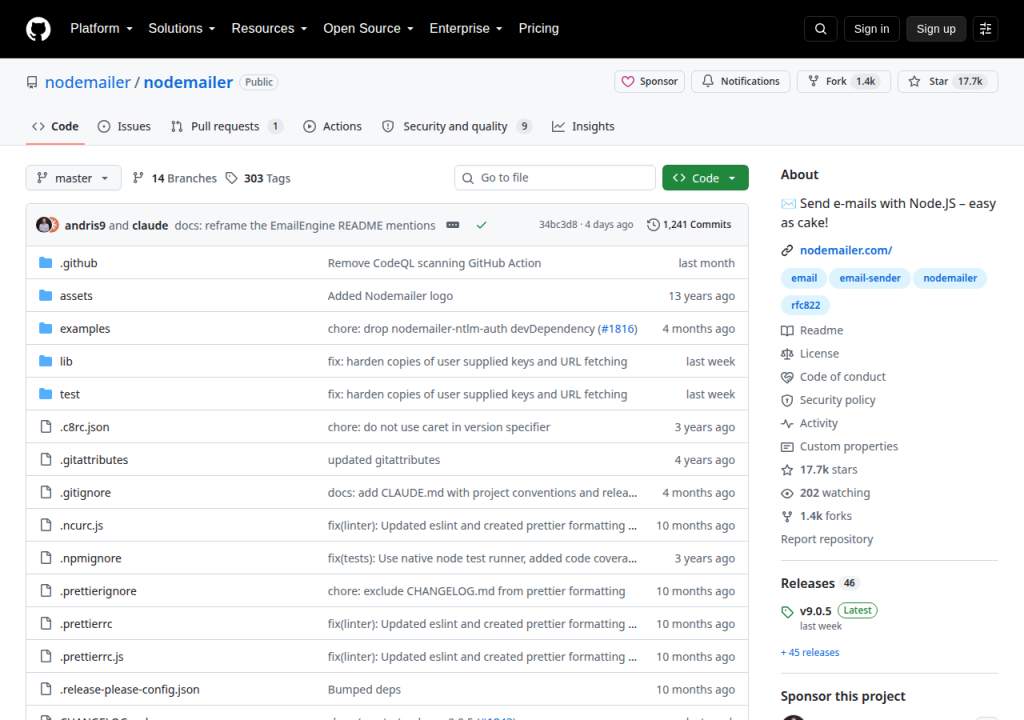1024x720 pixels.
Task: Click the .gitattributes file icon
Action: pyautogui.click(x=46, y=459)
